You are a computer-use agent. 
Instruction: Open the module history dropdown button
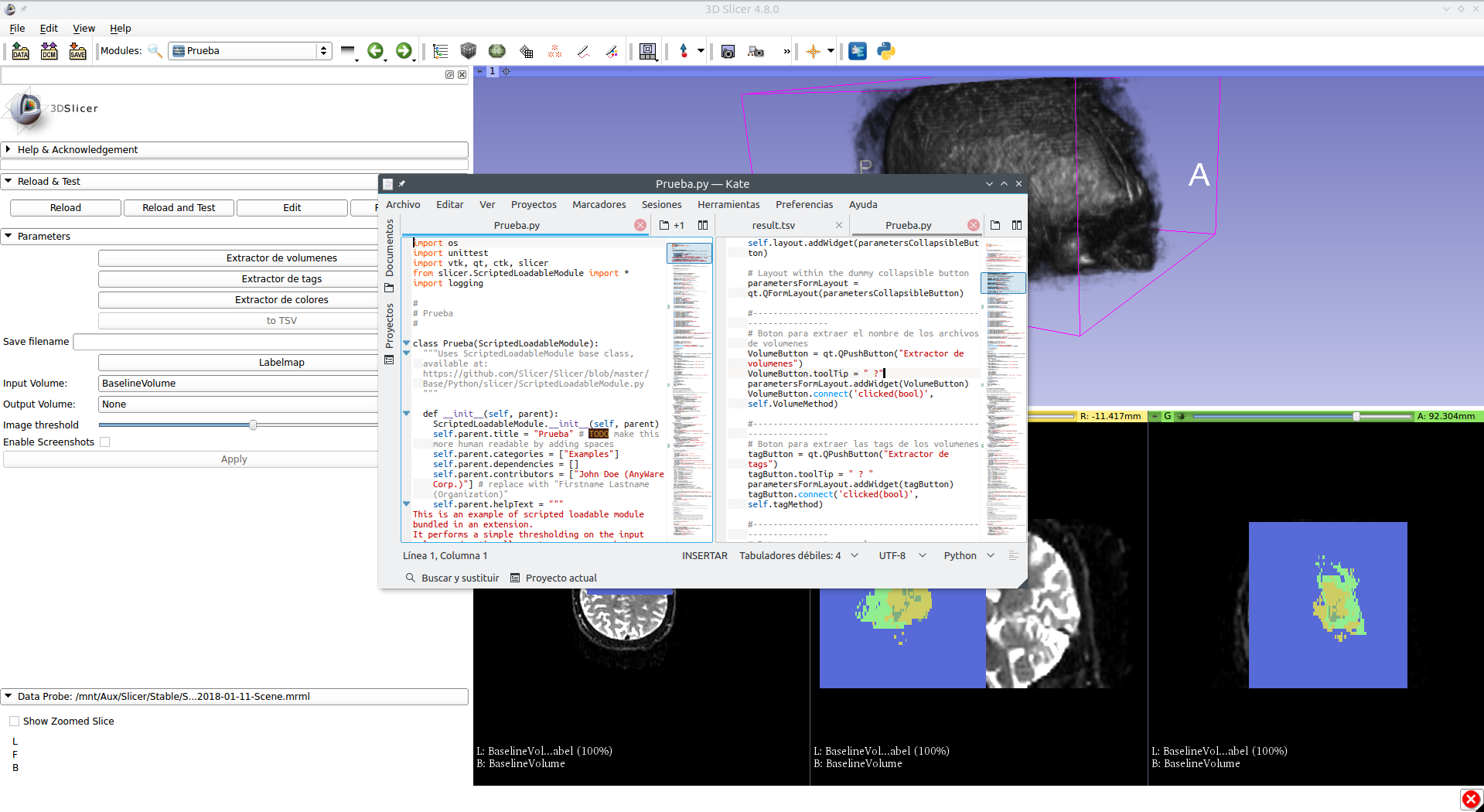349,51
